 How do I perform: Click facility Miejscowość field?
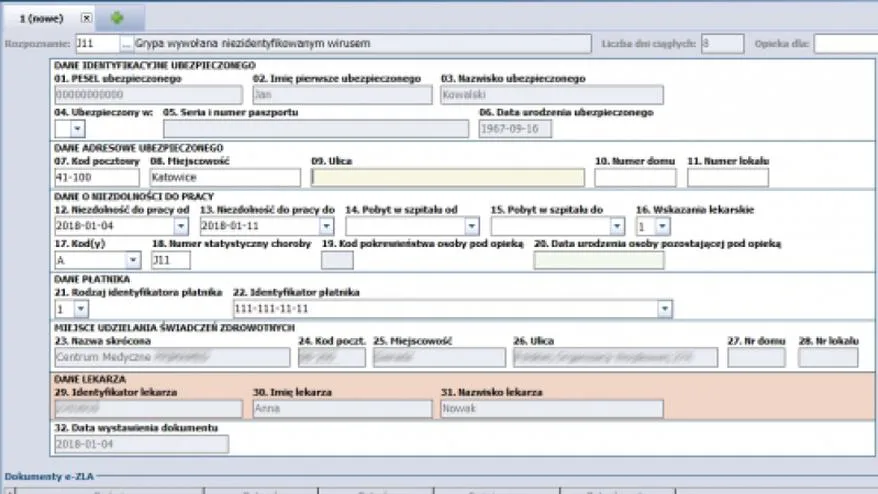(x=439, y=357)
